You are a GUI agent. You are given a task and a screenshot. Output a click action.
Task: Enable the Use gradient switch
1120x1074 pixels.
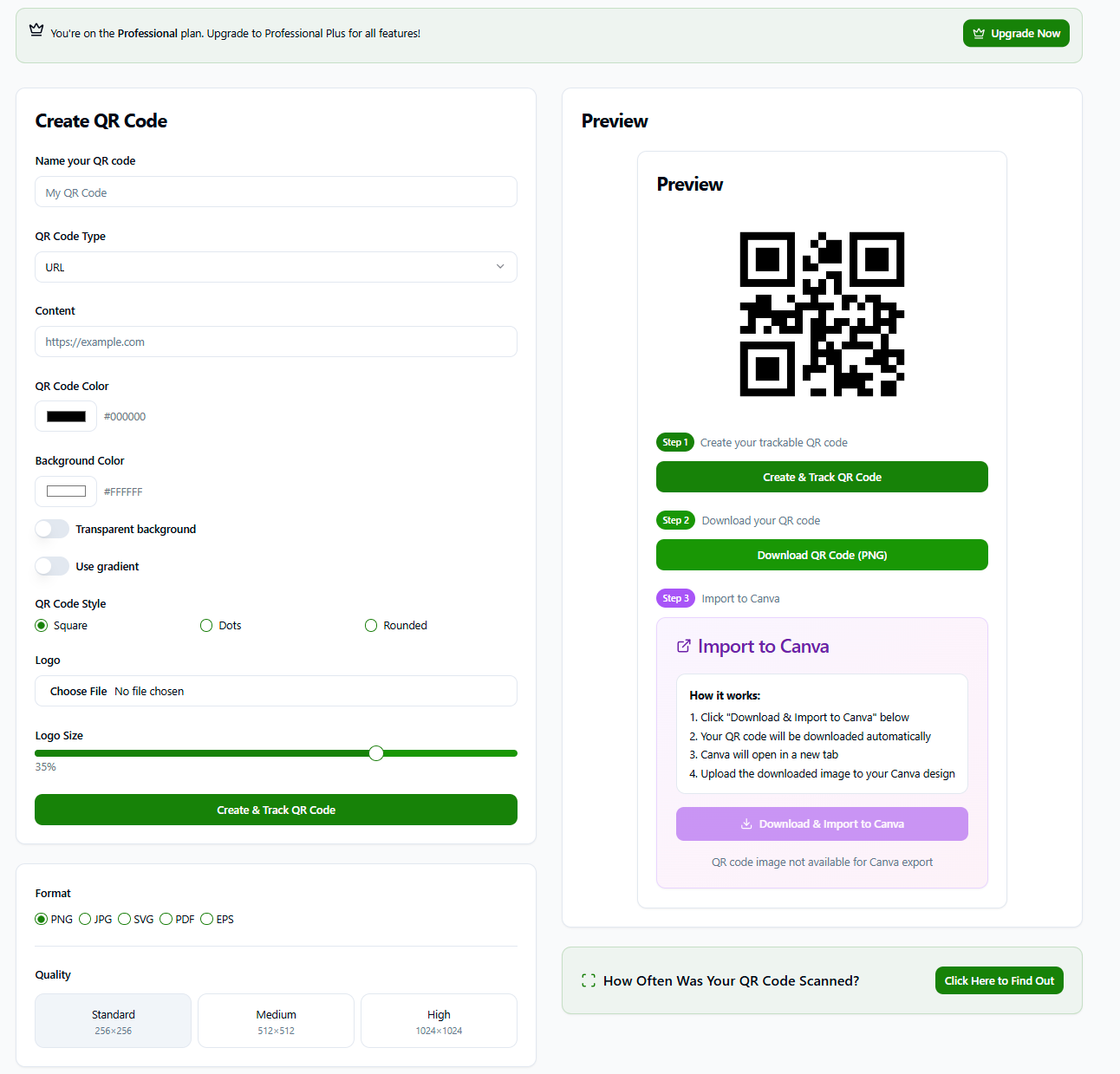click(x=52, y=566)
